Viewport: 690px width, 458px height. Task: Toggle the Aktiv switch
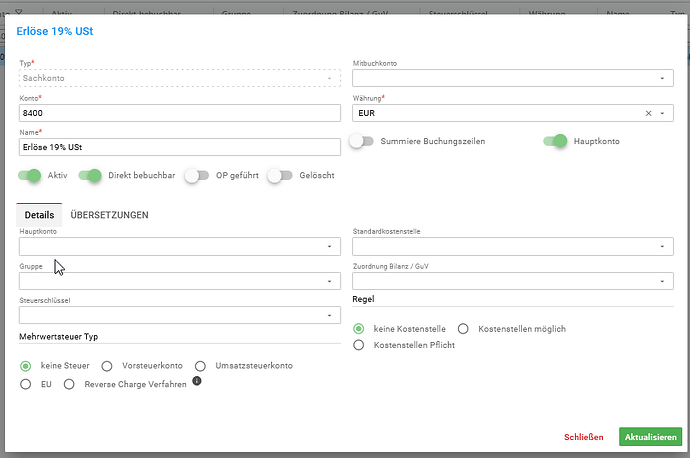[29, 176]
